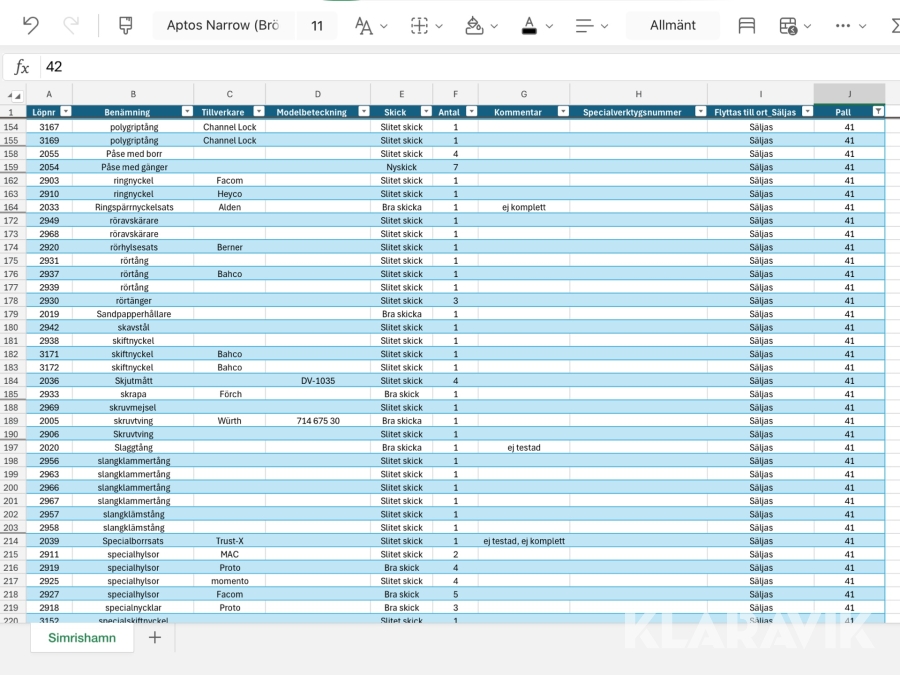Click the fx insert function icon

tap(22, 67)
